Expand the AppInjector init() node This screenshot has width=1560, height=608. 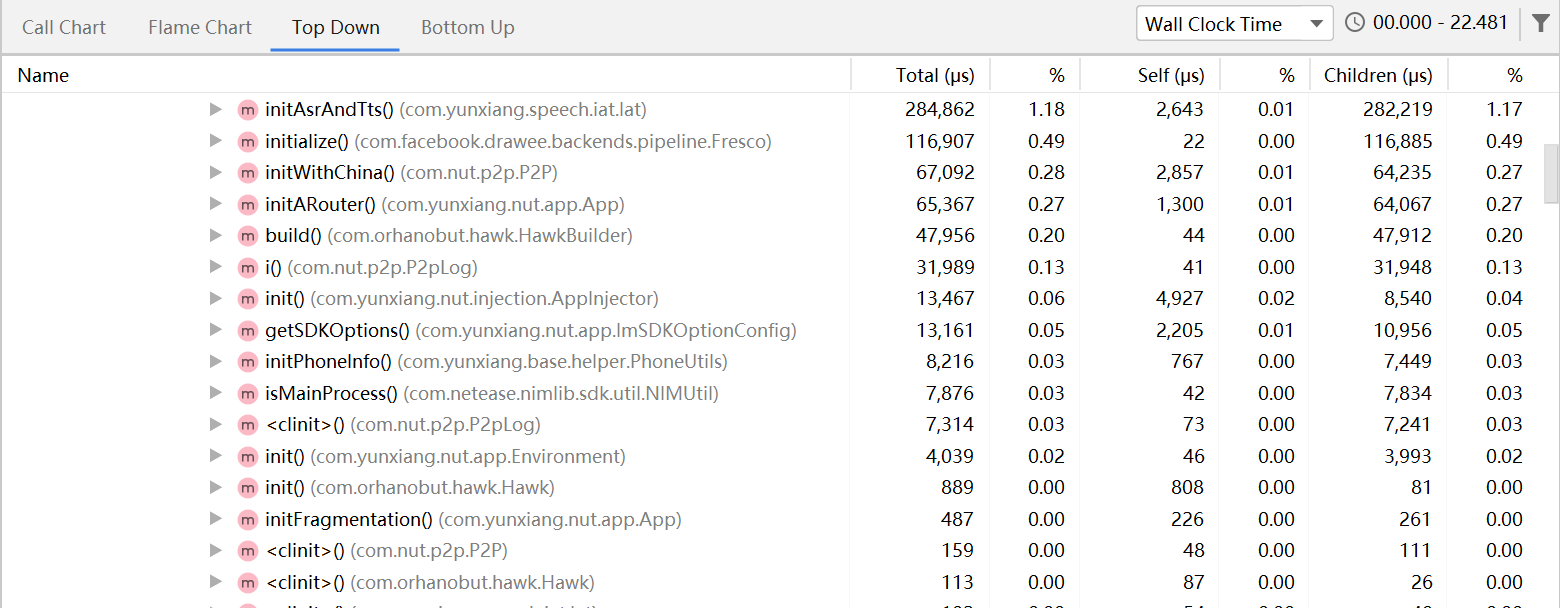click(x=215, y=299)
